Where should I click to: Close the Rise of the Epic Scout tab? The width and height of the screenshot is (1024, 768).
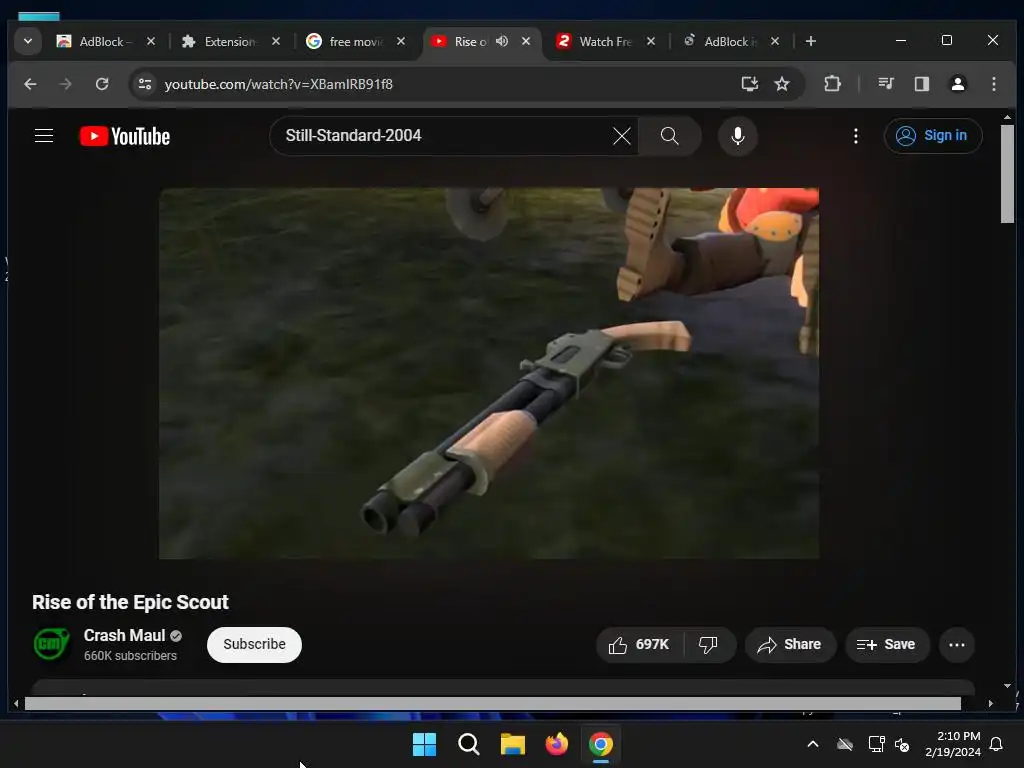[x=526, y=41]
